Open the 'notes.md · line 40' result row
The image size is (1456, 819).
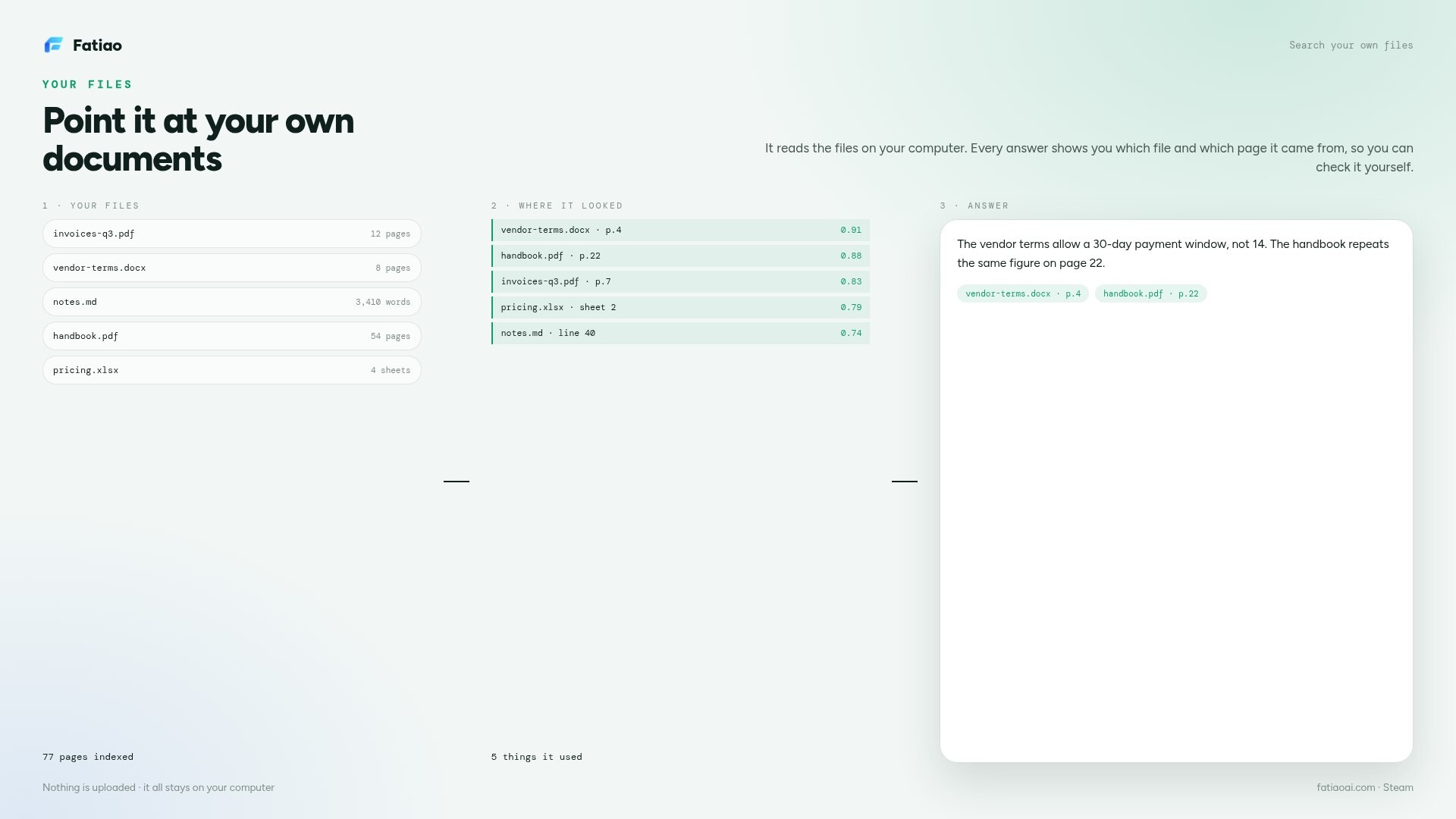pyautogui.click(x=680, y=333)
